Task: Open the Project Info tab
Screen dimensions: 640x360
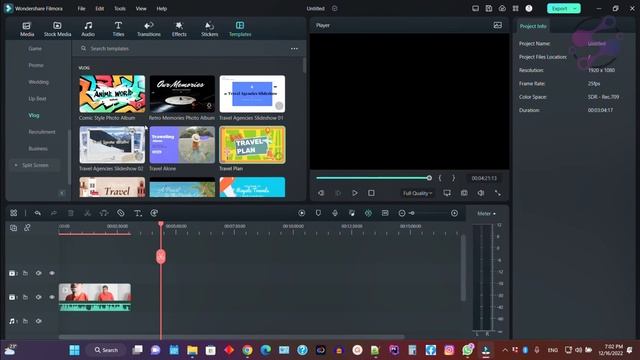Action: [x=533, y=26]
